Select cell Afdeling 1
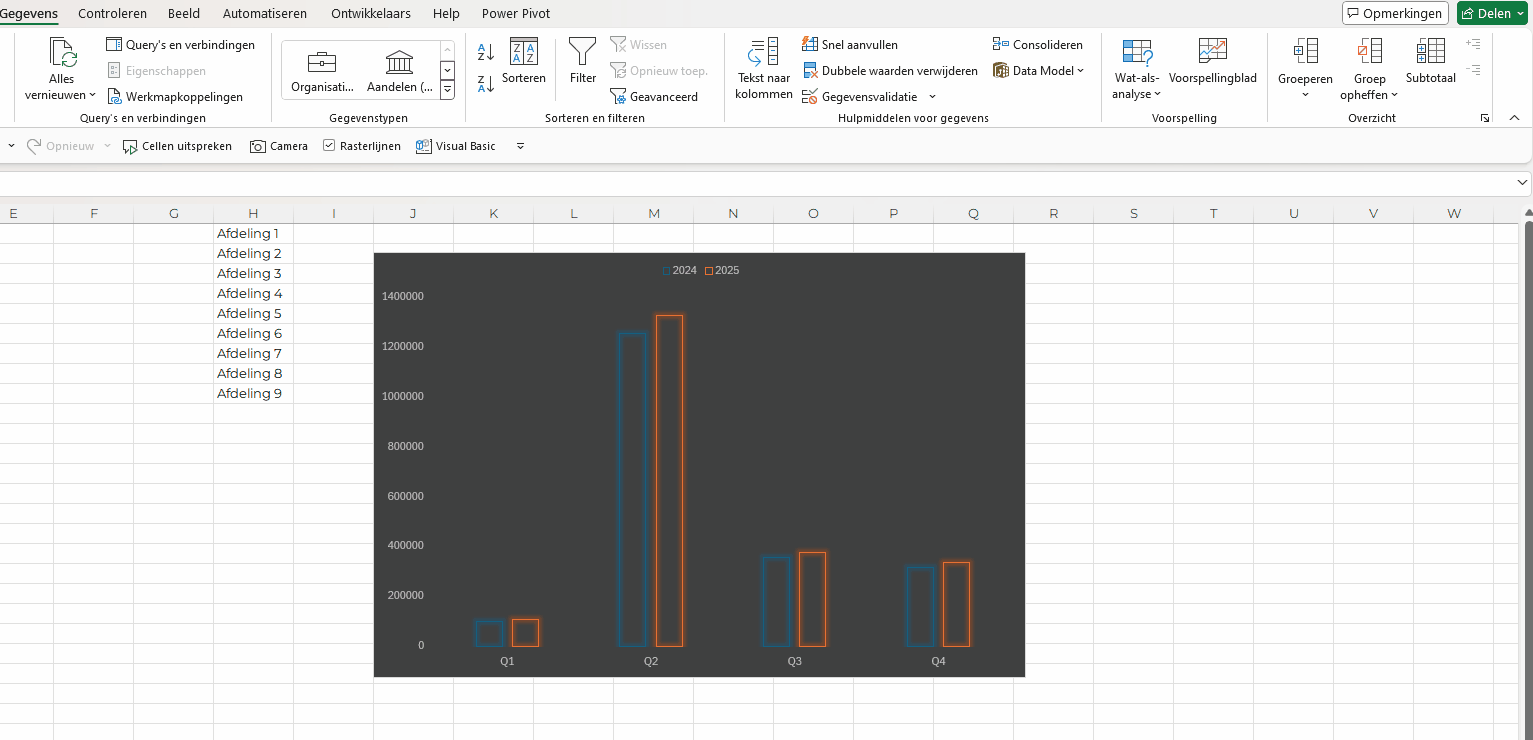 point(254,233)
